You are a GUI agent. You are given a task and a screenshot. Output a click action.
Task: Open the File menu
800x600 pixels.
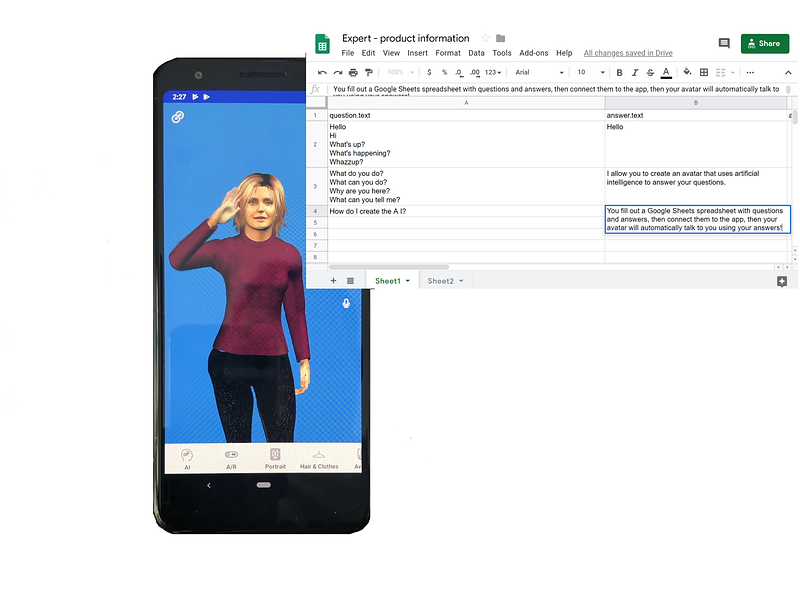click(x=347, y=53)
